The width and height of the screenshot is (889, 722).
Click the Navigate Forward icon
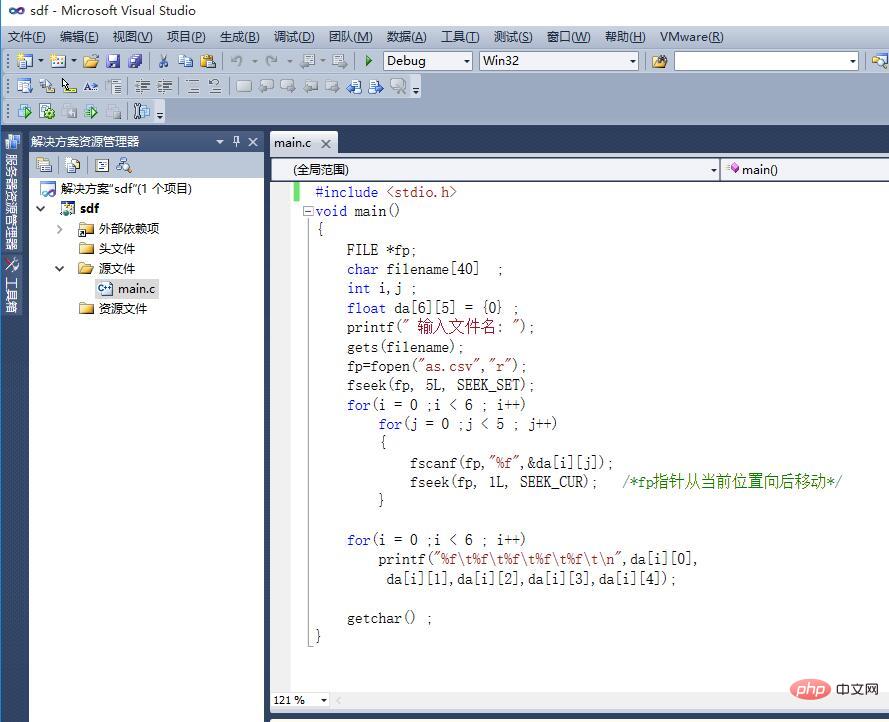pyautogui.click(x=340, y=61)
